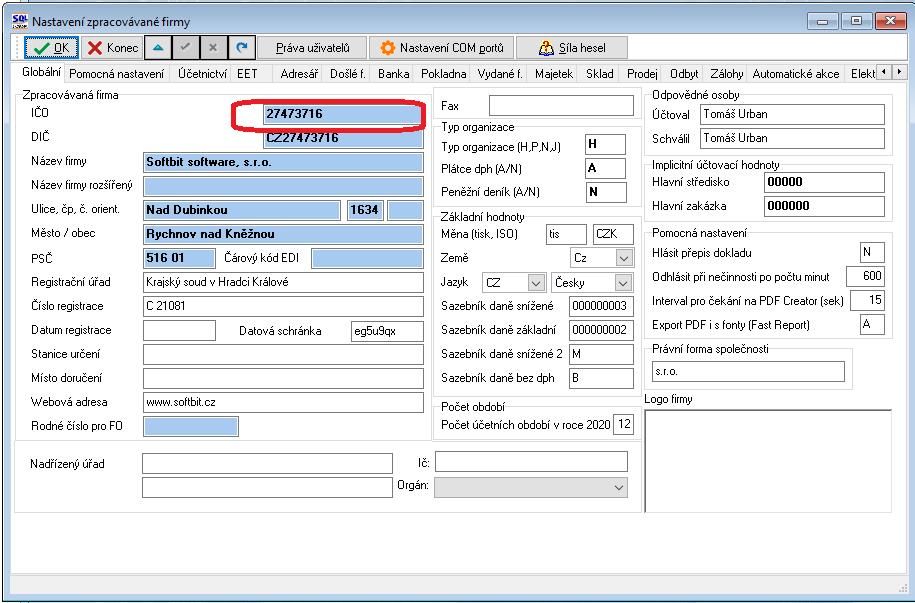Expand the Česky language dropdown
The image size is (915, 603).
pyautogui.click(x=624, y=283)
